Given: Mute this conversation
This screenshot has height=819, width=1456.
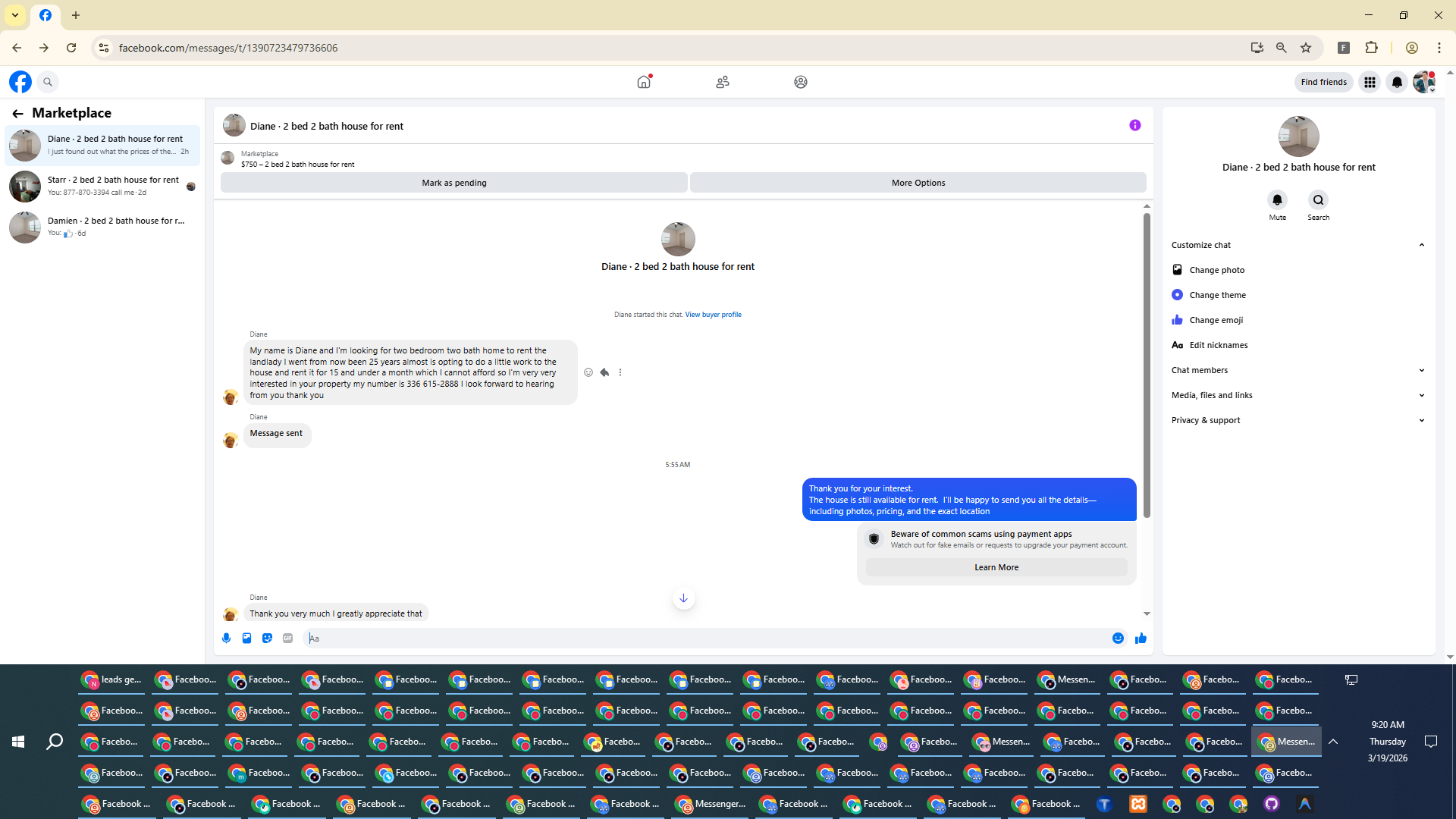Looking at the screenshot, I should tap(1277, 200).
